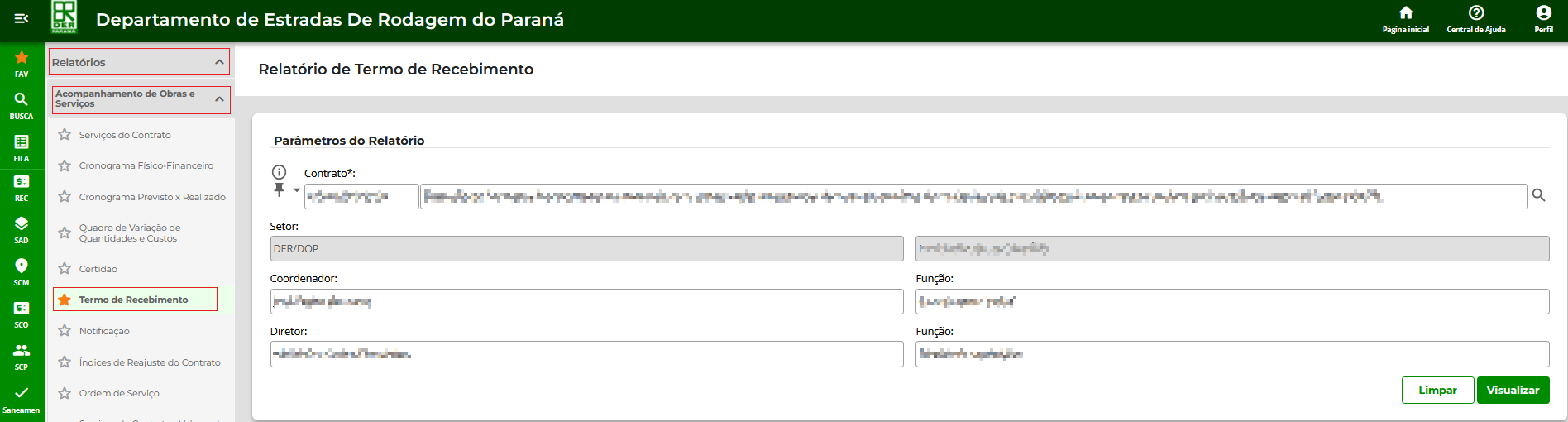Image resolution: width=1568 pixels, height=422 pixels.
Task: Open Cronograma Físico-Financeiro report
Action: coord(146,165)
